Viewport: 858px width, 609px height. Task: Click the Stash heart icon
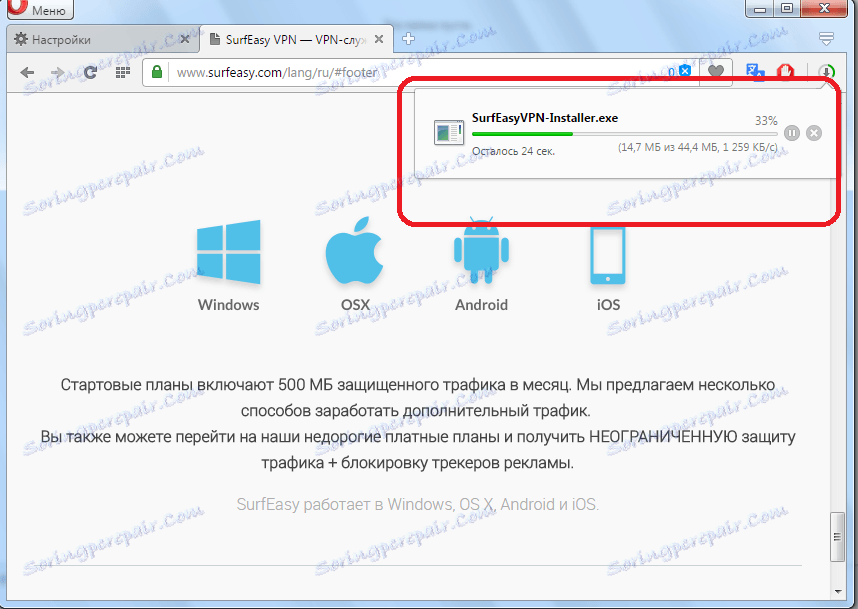(x=717, y=70)
